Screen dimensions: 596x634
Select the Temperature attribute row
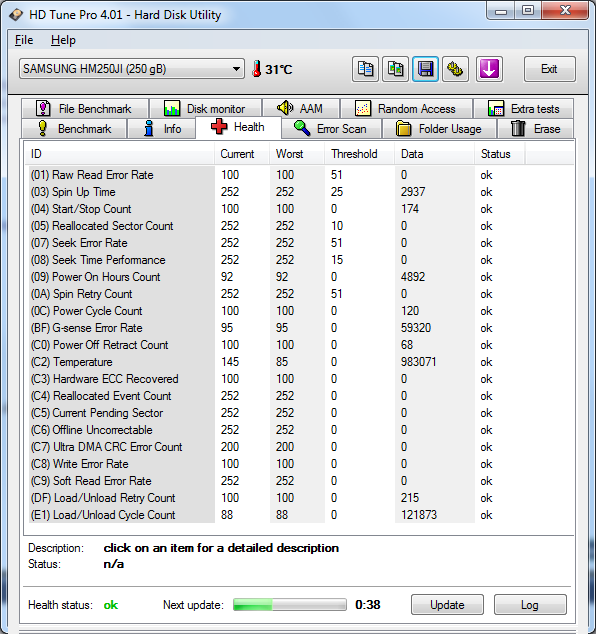click(x=298, y=361)
